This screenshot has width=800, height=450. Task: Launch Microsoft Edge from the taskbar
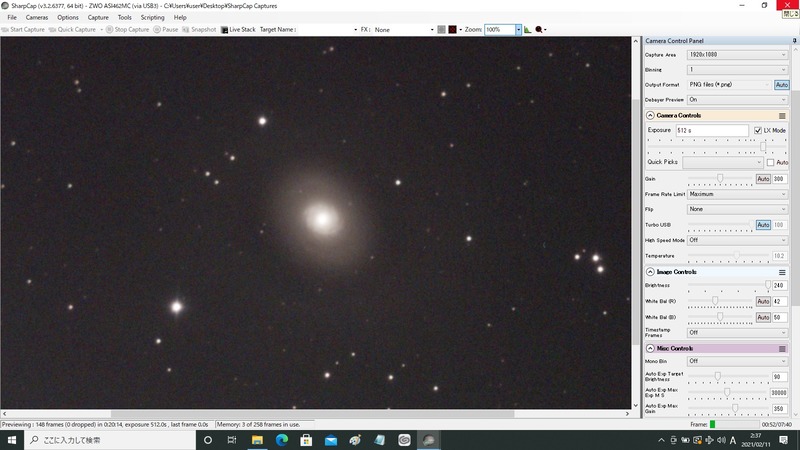282,440
